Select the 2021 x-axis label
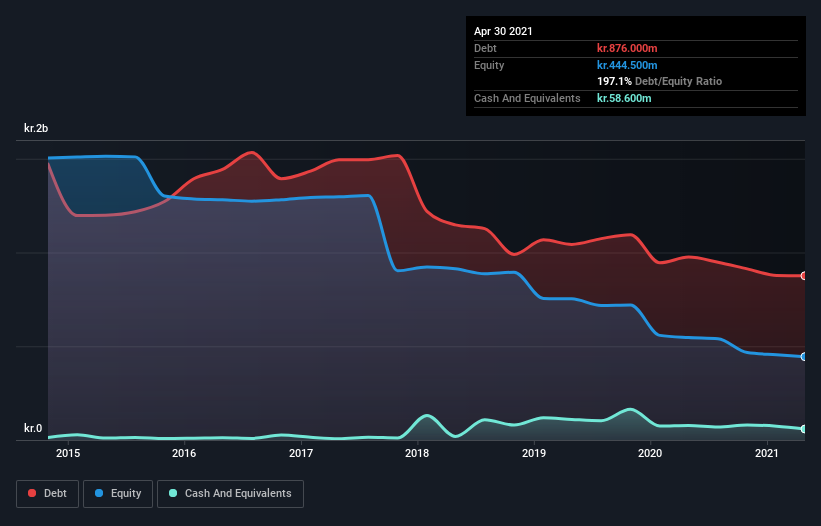 point(767,453)
